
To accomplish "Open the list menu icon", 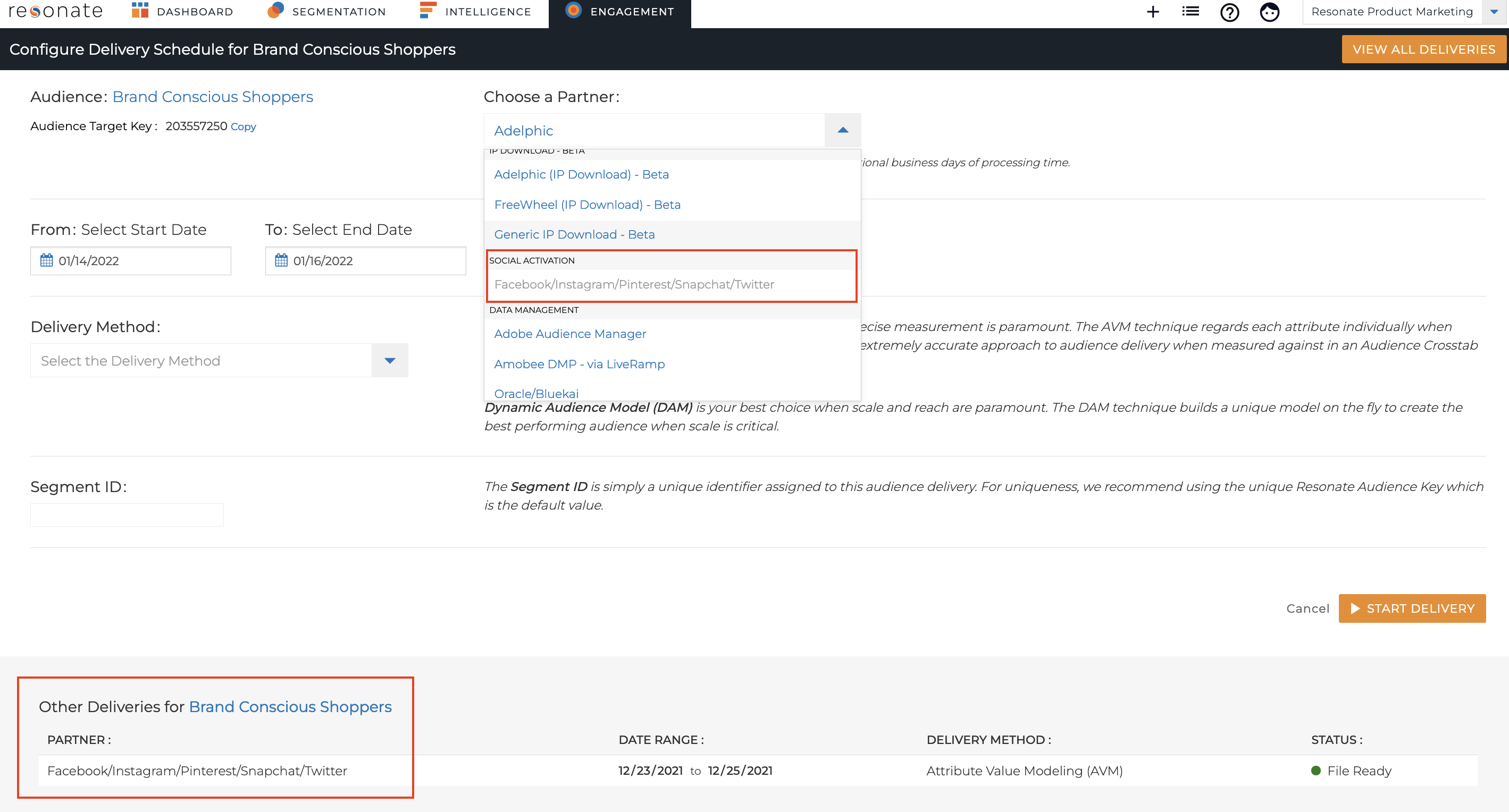I will coord(1191,11).
